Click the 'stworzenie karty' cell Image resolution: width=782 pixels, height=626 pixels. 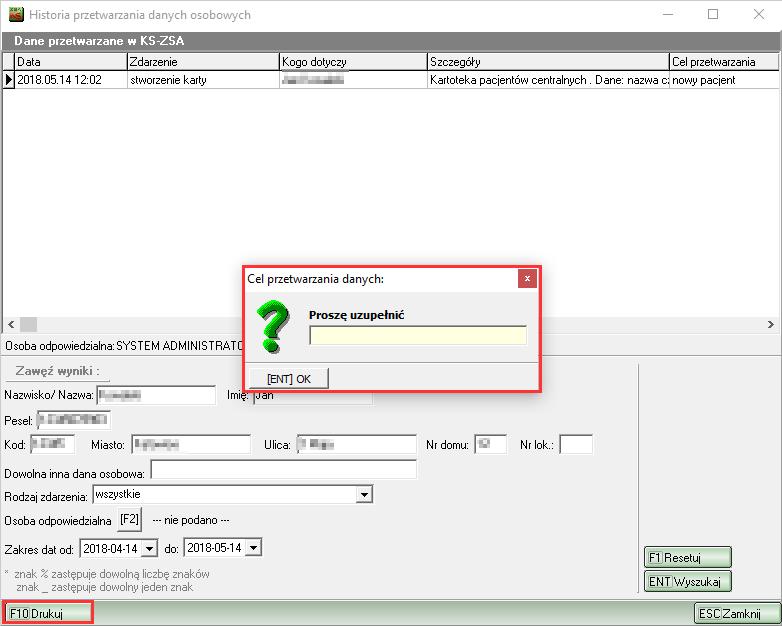203,80
